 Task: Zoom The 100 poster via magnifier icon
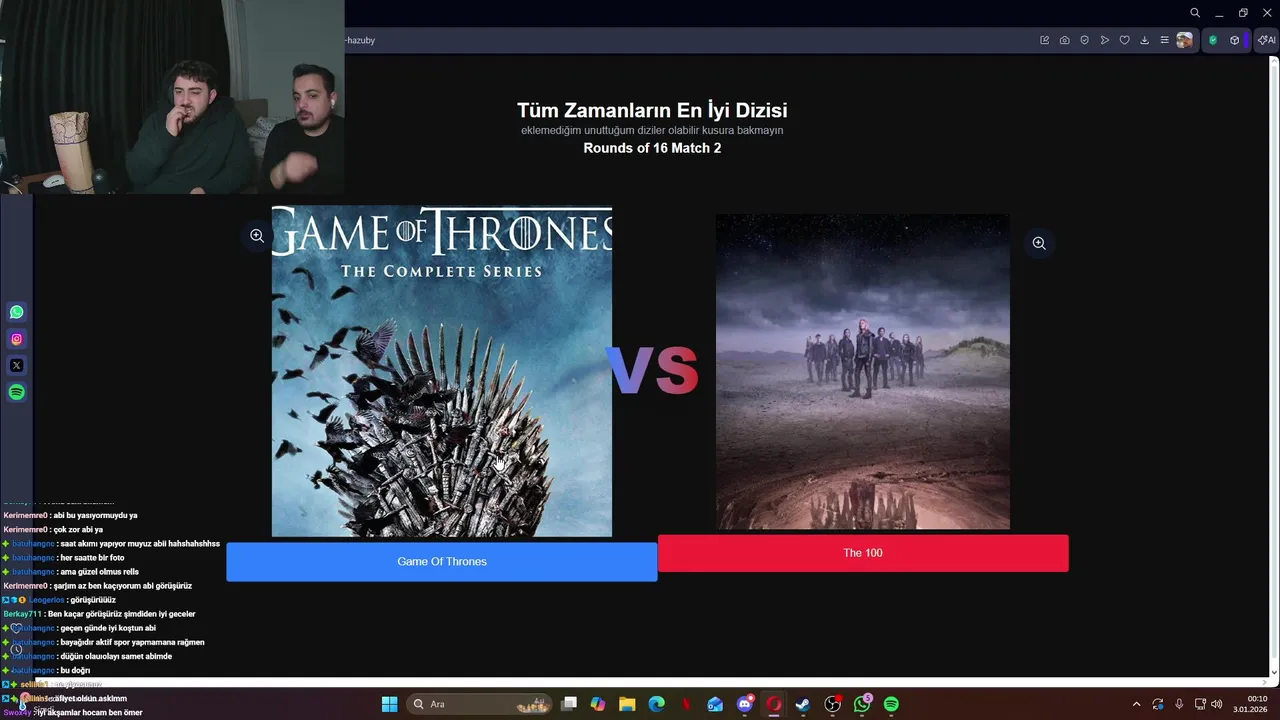pyautogui.click(x=1039, y=243)
